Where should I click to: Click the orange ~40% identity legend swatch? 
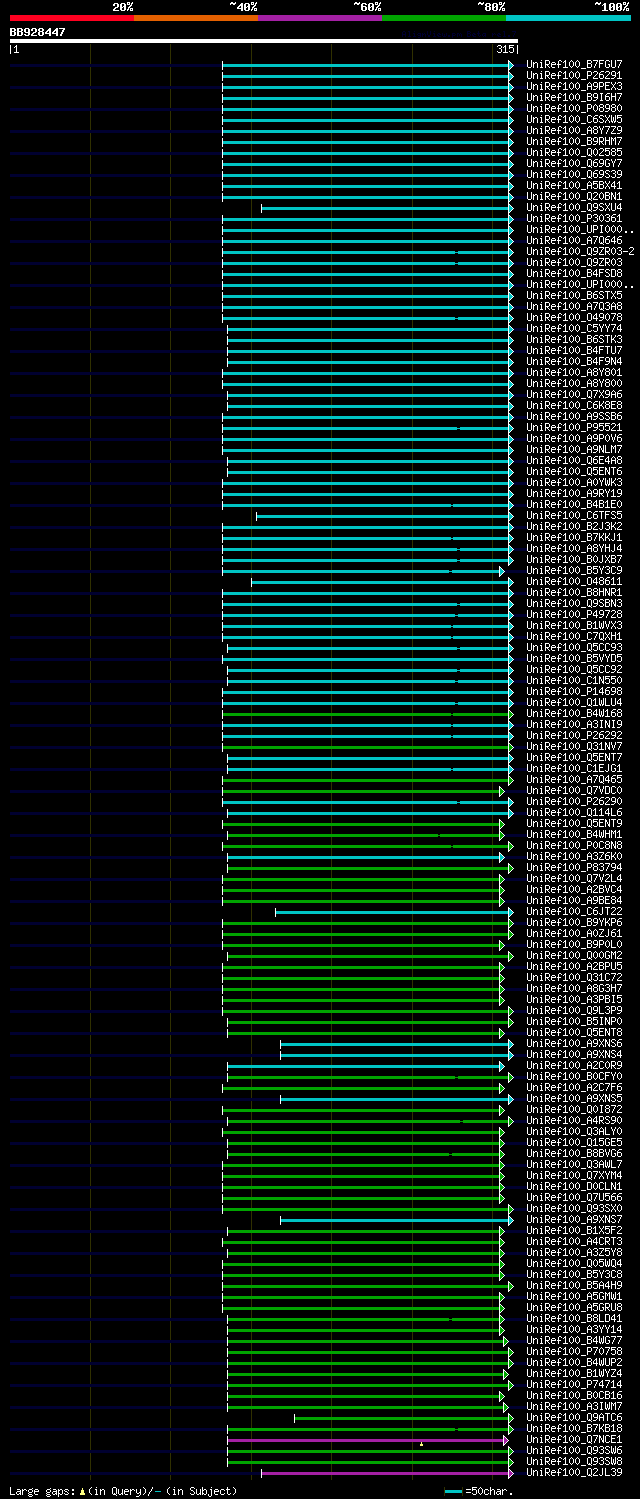point(195,18)
